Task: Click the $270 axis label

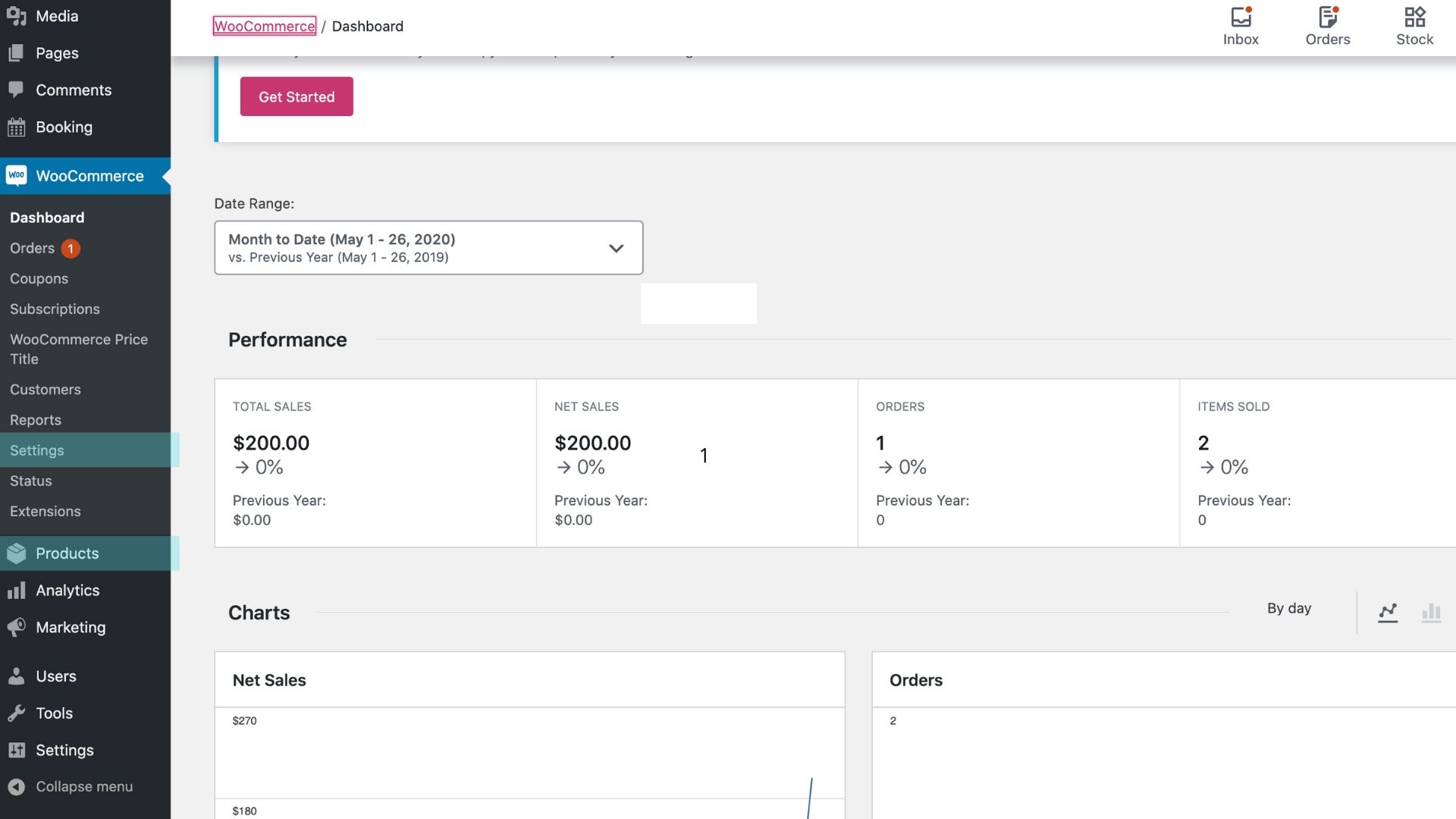Action: pos(244,720)
